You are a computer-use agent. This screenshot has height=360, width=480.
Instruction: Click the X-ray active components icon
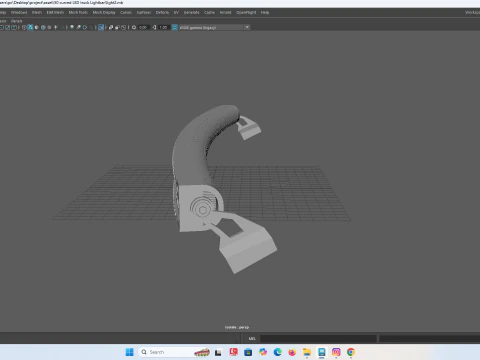(x=117, y=27)
